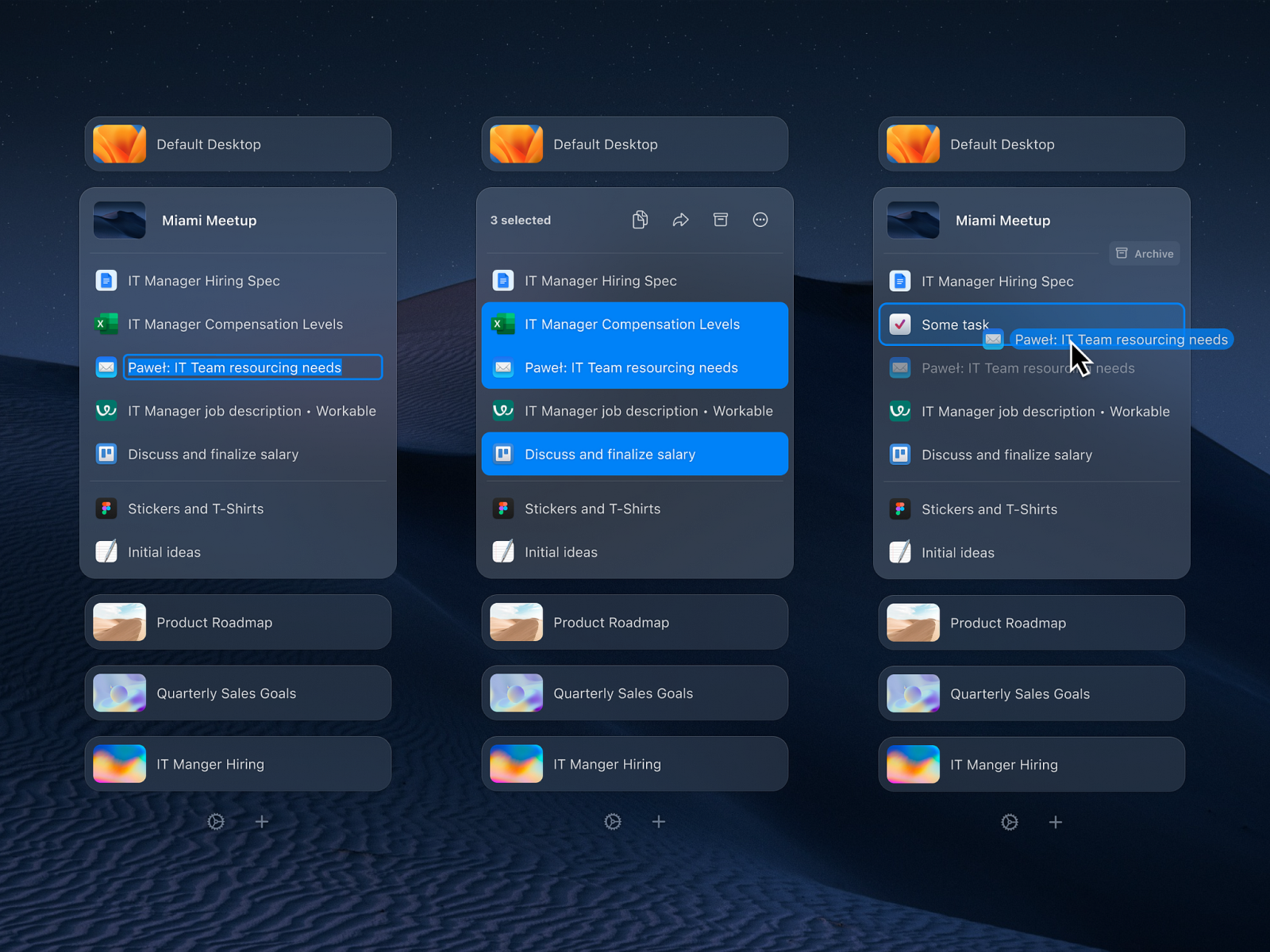Expand Product Roadmap in the middle column
Viewport: 1270px width, 952px height.
[635, 623]
